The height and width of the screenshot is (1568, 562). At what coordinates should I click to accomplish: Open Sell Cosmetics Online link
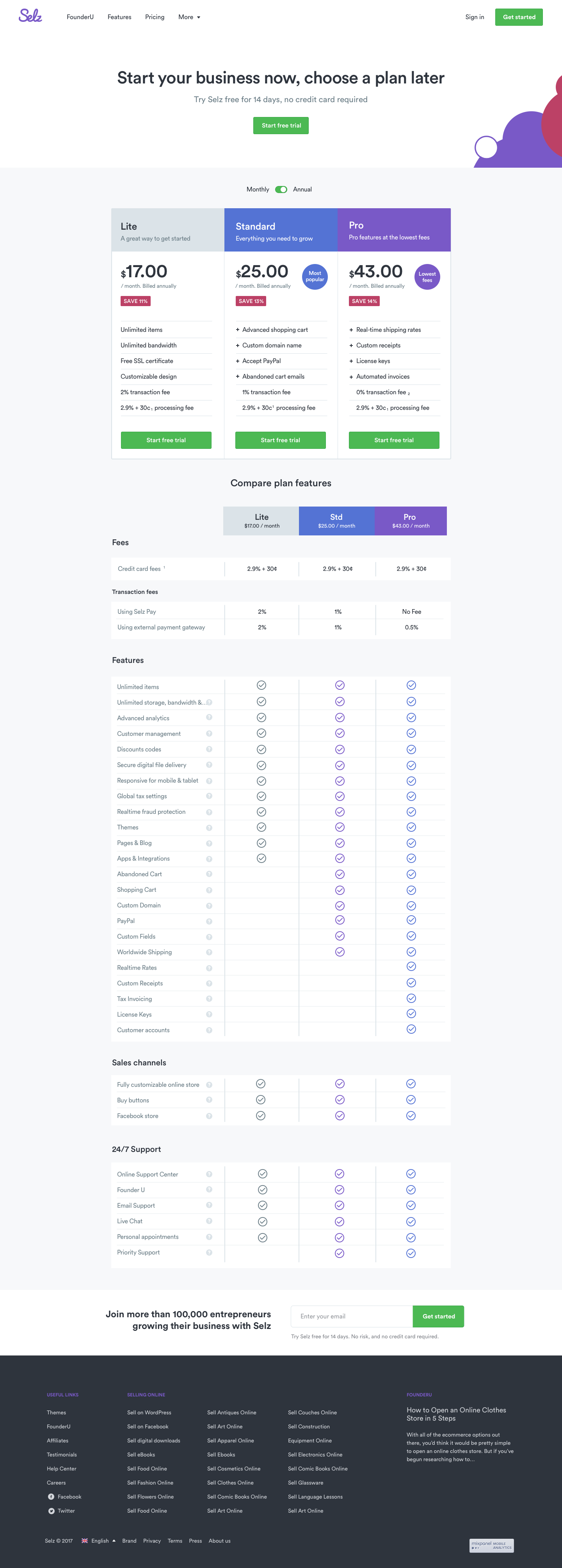click(x=234, y=1468)
